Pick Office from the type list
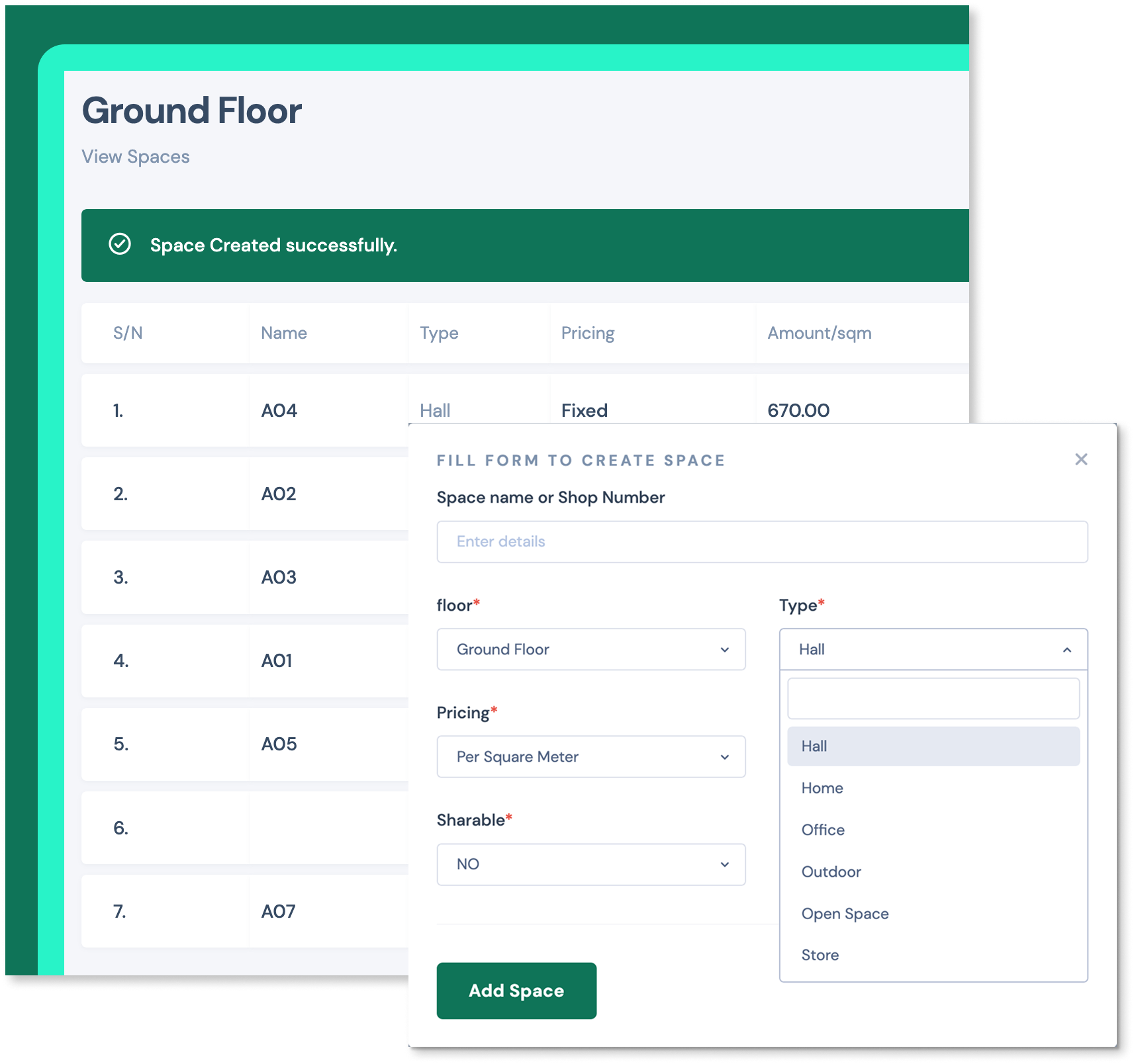This screenshot has height=1064, width=1134. tap(823, 830)
